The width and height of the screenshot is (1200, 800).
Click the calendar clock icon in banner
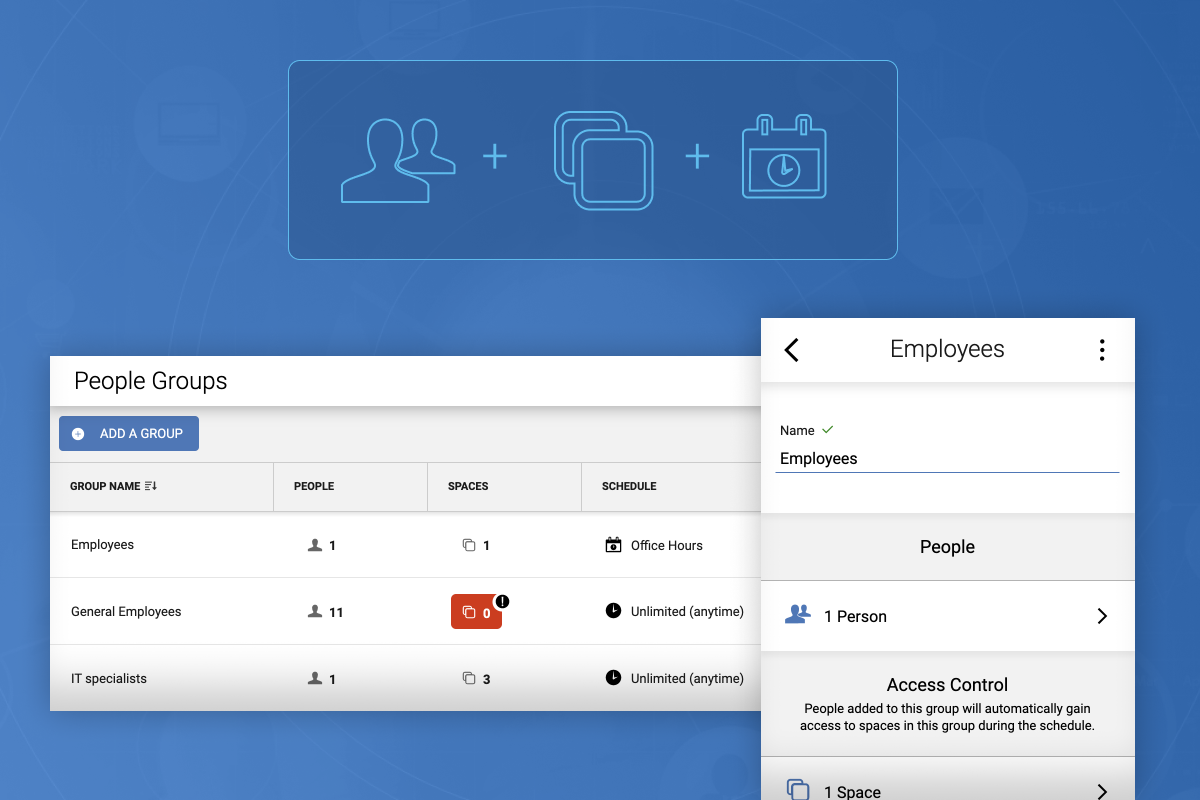[x=784, y=158]
